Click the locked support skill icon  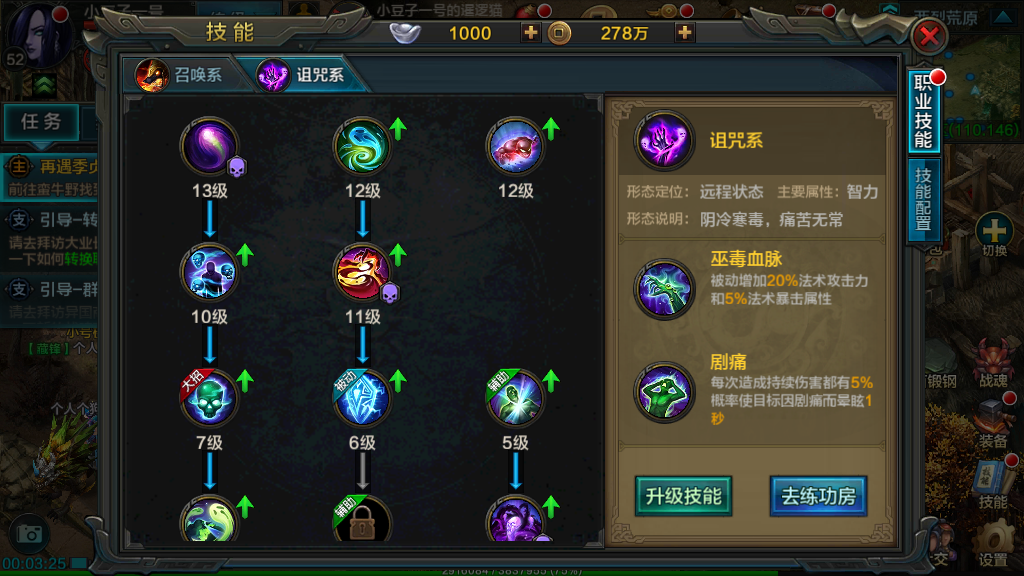[x=362, y=520]
